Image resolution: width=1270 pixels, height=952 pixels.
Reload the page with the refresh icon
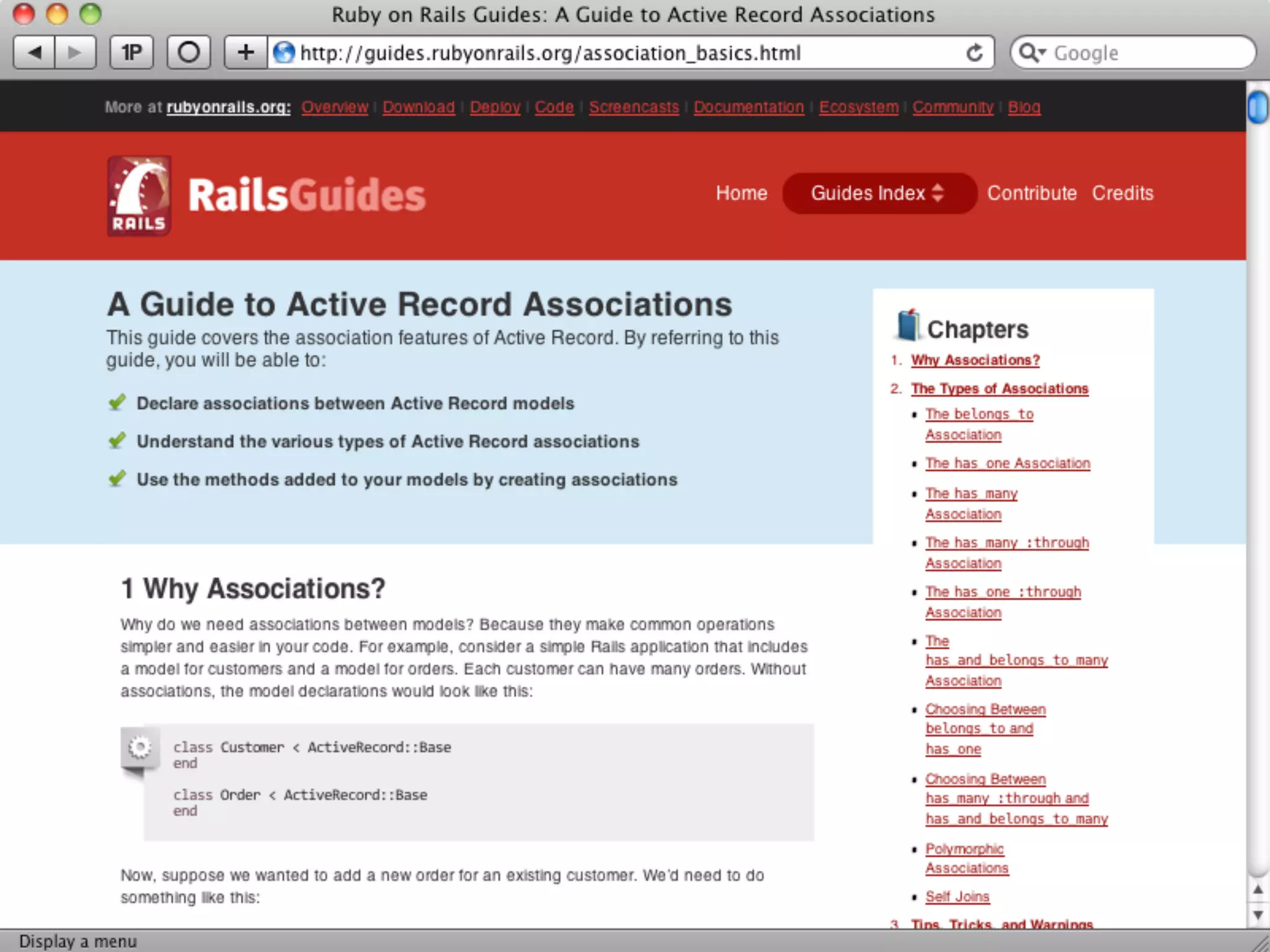pos(974,53)
